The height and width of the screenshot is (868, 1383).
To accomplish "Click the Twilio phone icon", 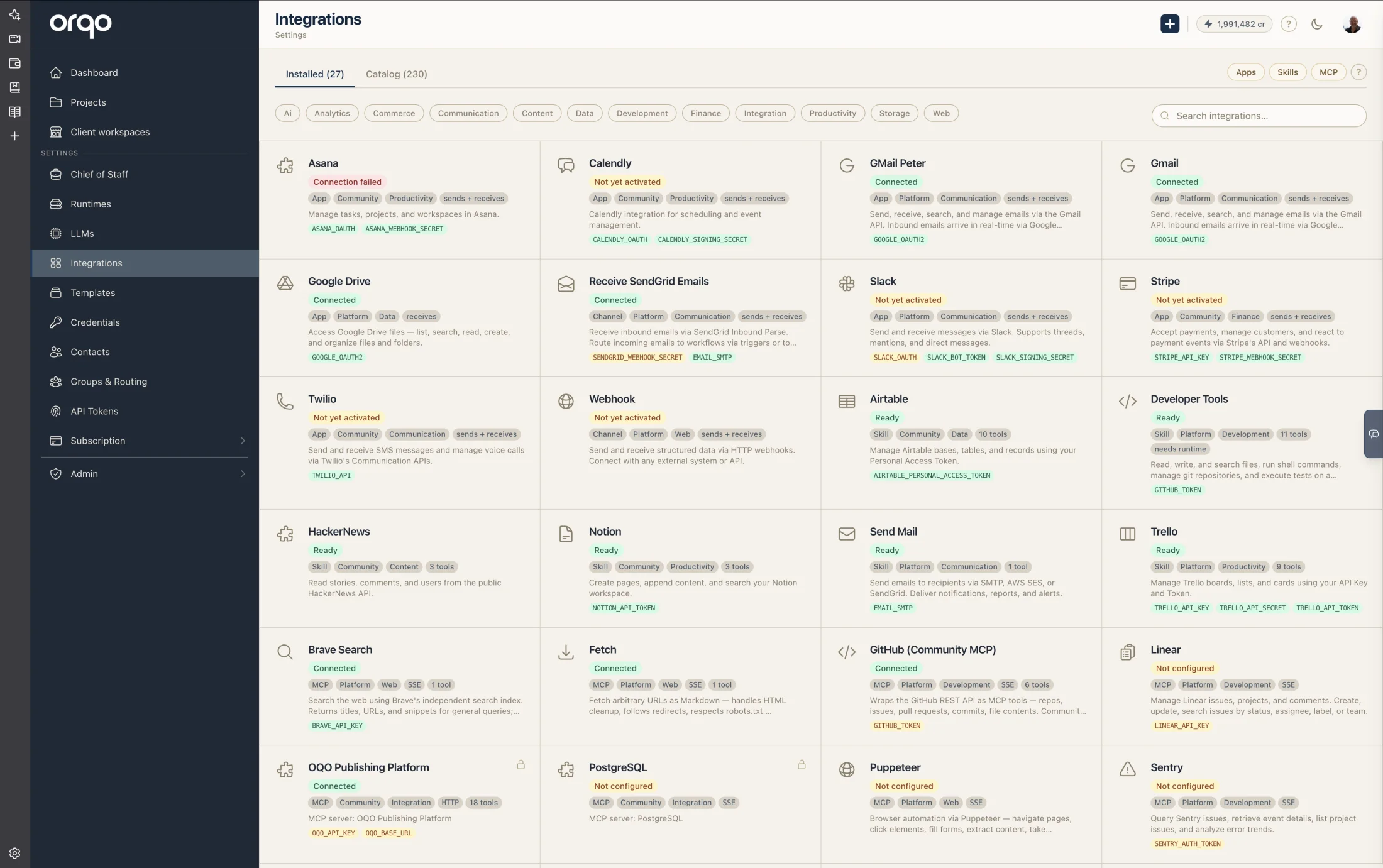I will click(x=285, y=401).
